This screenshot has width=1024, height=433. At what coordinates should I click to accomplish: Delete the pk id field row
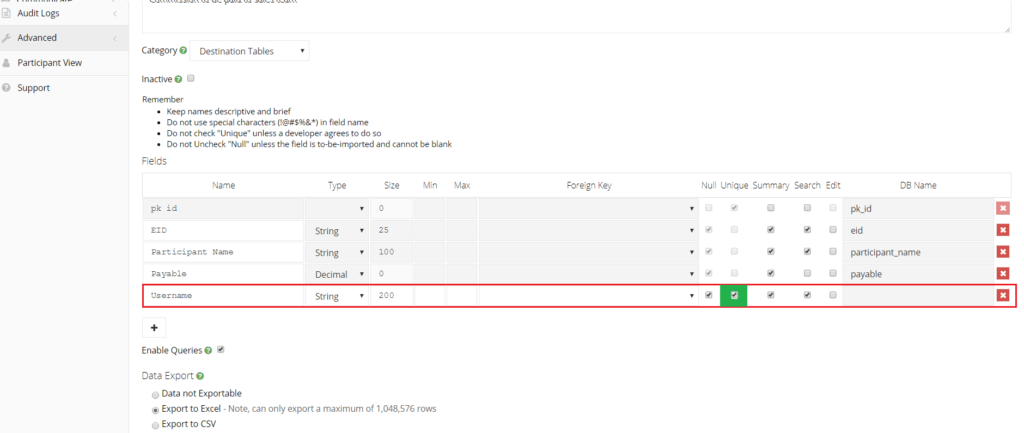tap(1003, 208)
